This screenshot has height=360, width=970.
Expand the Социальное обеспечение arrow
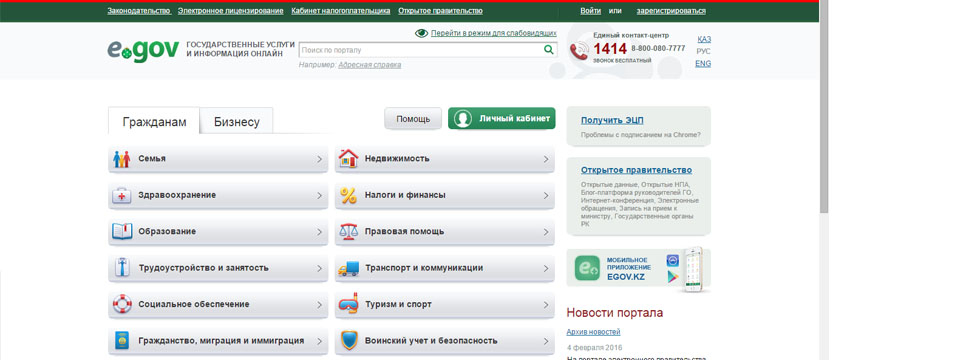point(319,305)
